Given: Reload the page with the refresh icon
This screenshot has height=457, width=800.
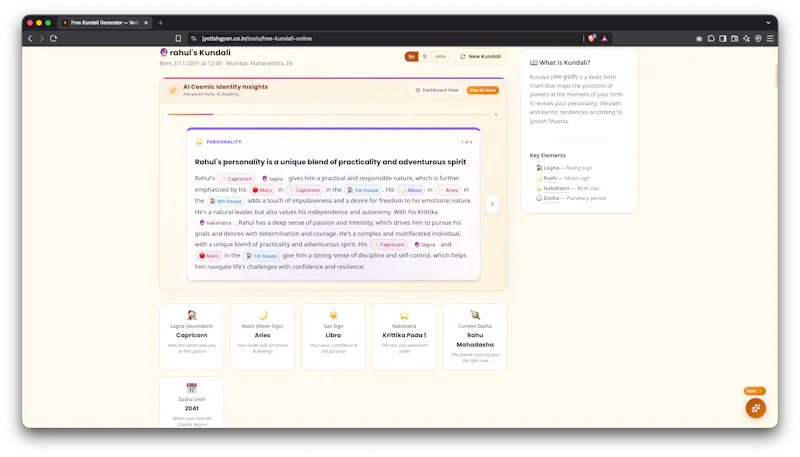Looking at the screenshot, I should [x=54, y=38].
